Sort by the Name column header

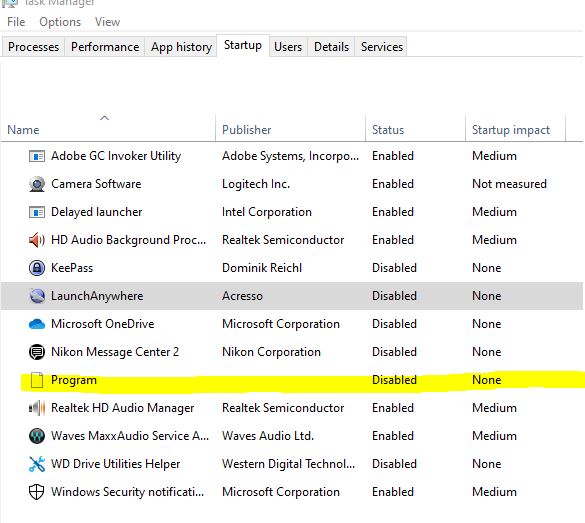(x=108, y=129)
